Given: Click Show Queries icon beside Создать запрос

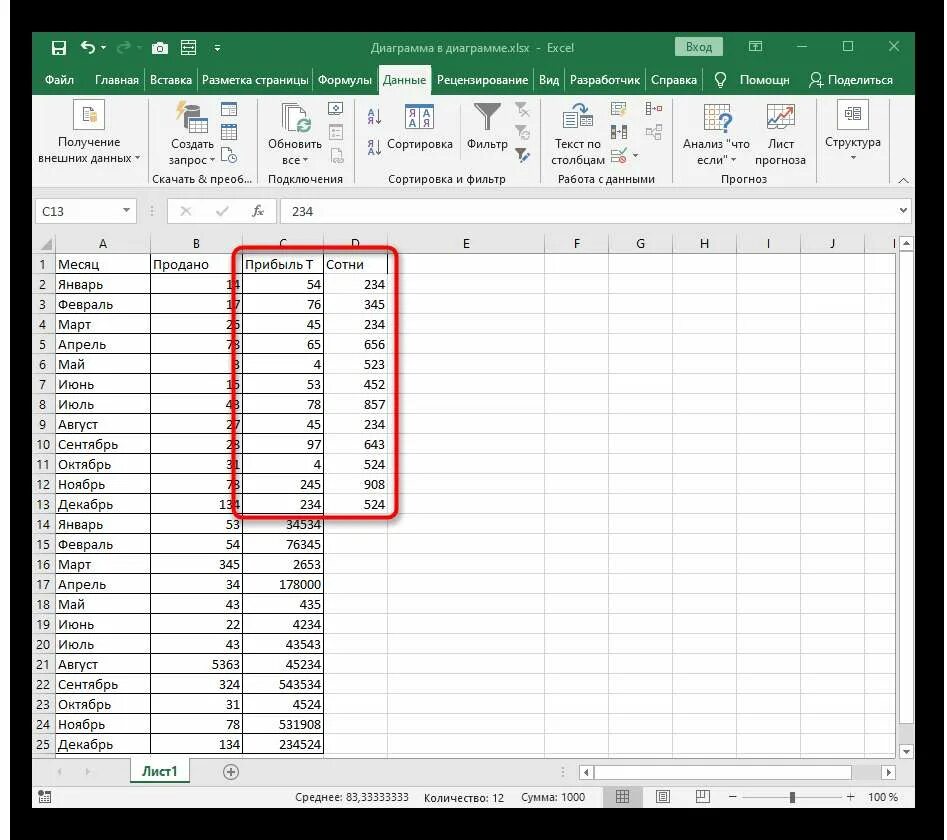Looking at the screenshot, I should 229,109.
